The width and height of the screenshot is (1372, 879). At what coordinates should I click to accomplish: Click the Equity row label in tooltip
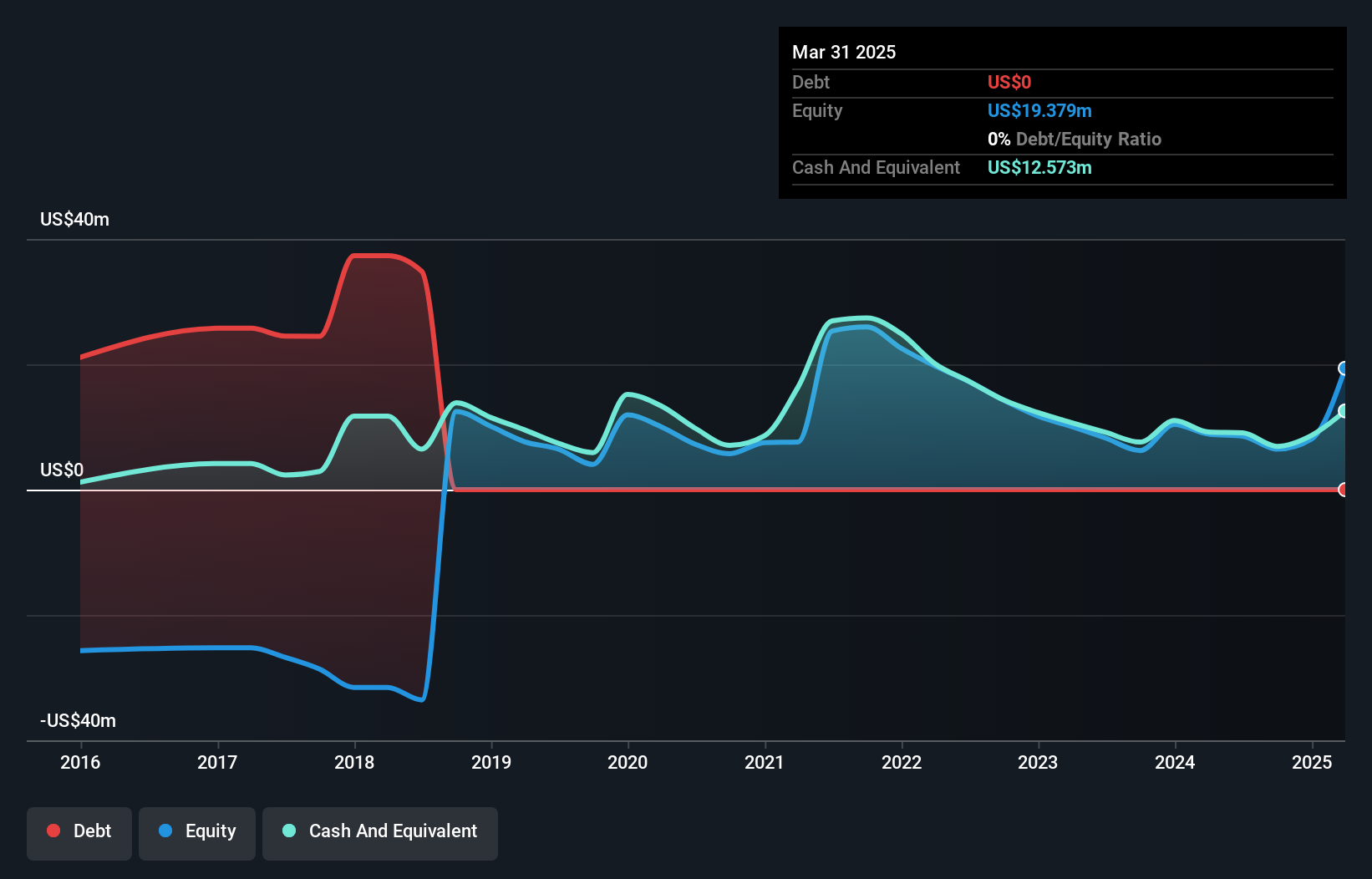coord(817,111)
